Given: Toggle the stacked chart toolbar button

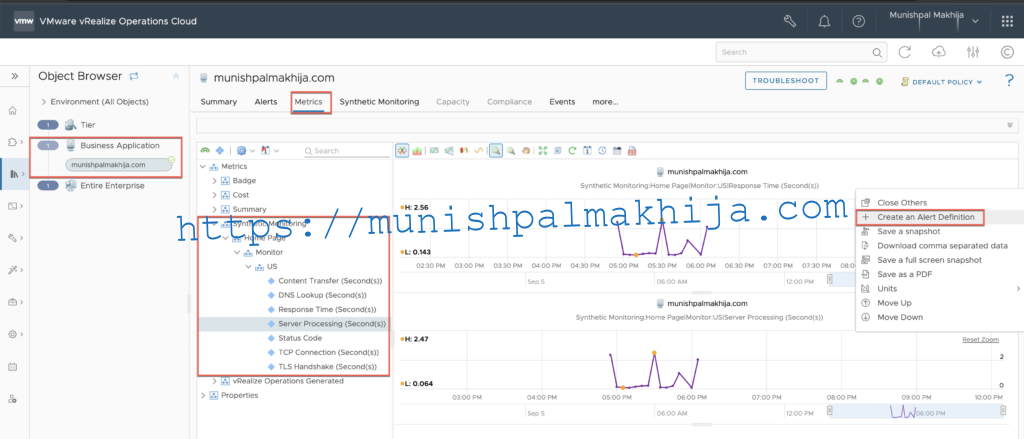Looking at the screenshot, I should (x=417, y=150).
